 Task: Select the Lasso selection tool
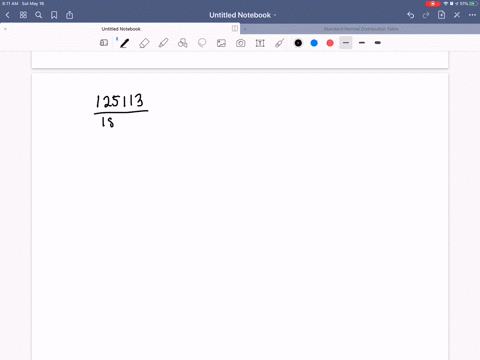pos(202,43)
